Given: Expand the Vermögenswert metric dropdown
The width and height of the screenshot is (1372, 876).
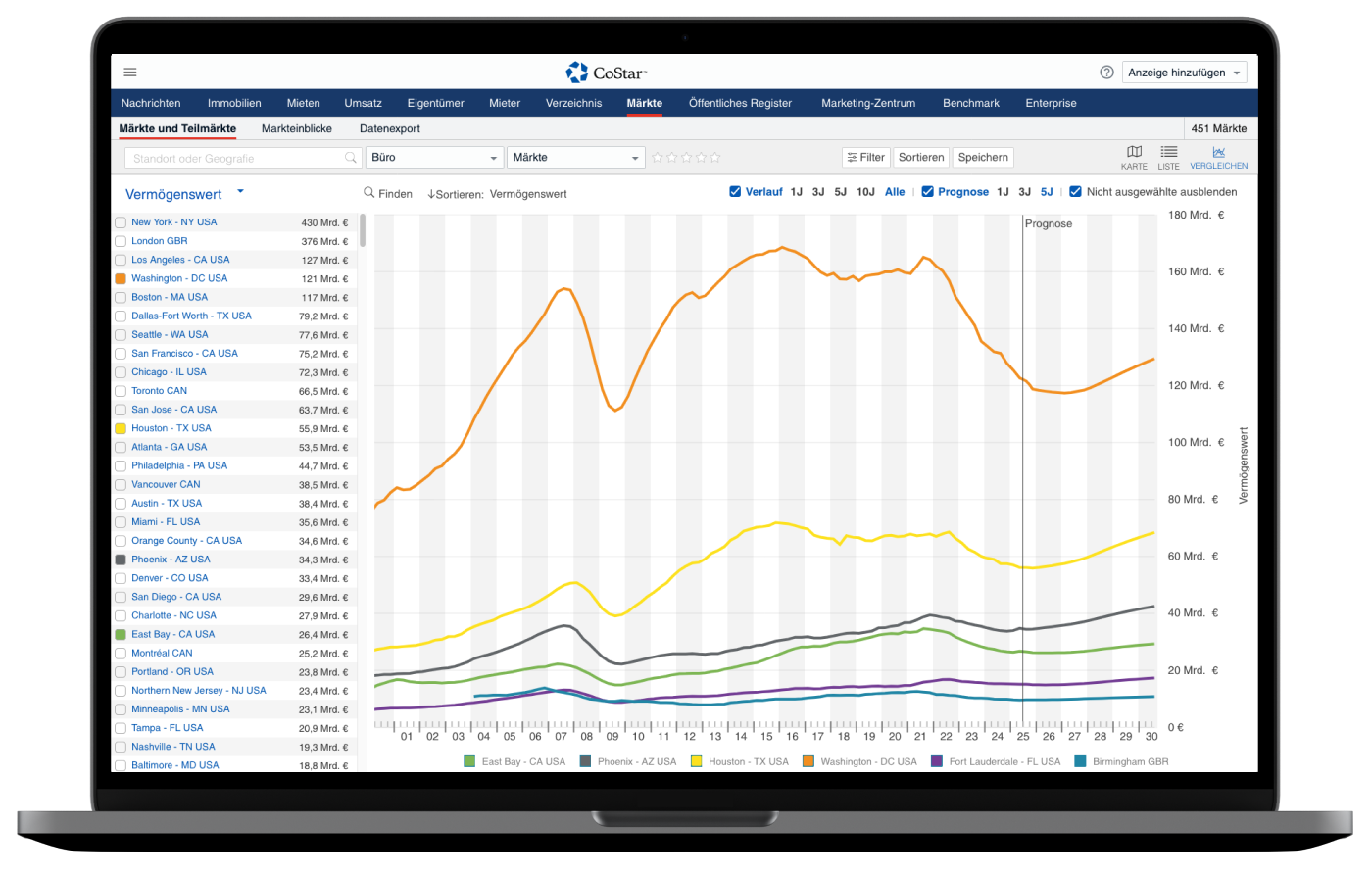Looking at the screenshot, I should 240,192.
